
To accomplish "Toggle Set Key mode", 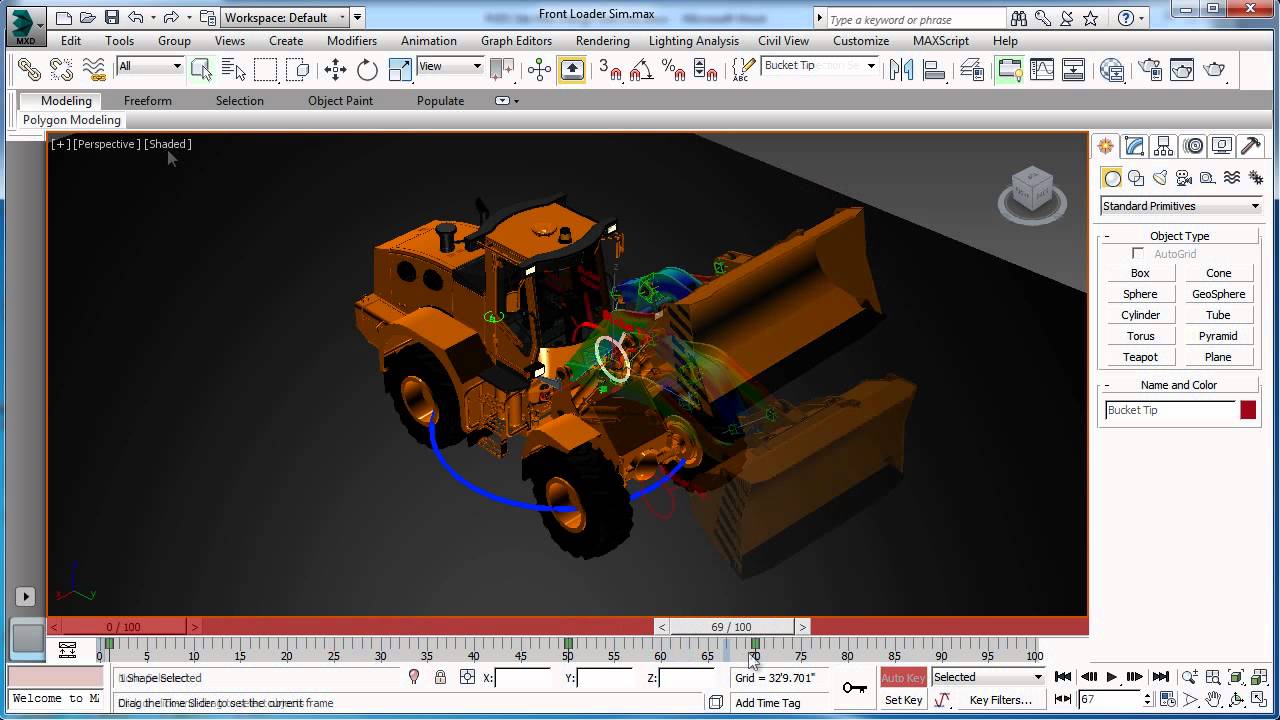I will pyautogui.click(x=903, y=700).
